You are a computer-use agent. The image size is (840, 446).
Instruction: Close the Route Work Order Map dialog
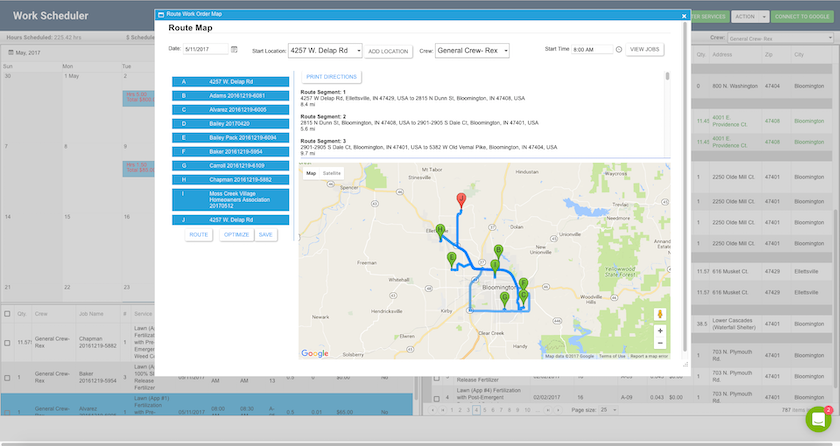[684, 15]
